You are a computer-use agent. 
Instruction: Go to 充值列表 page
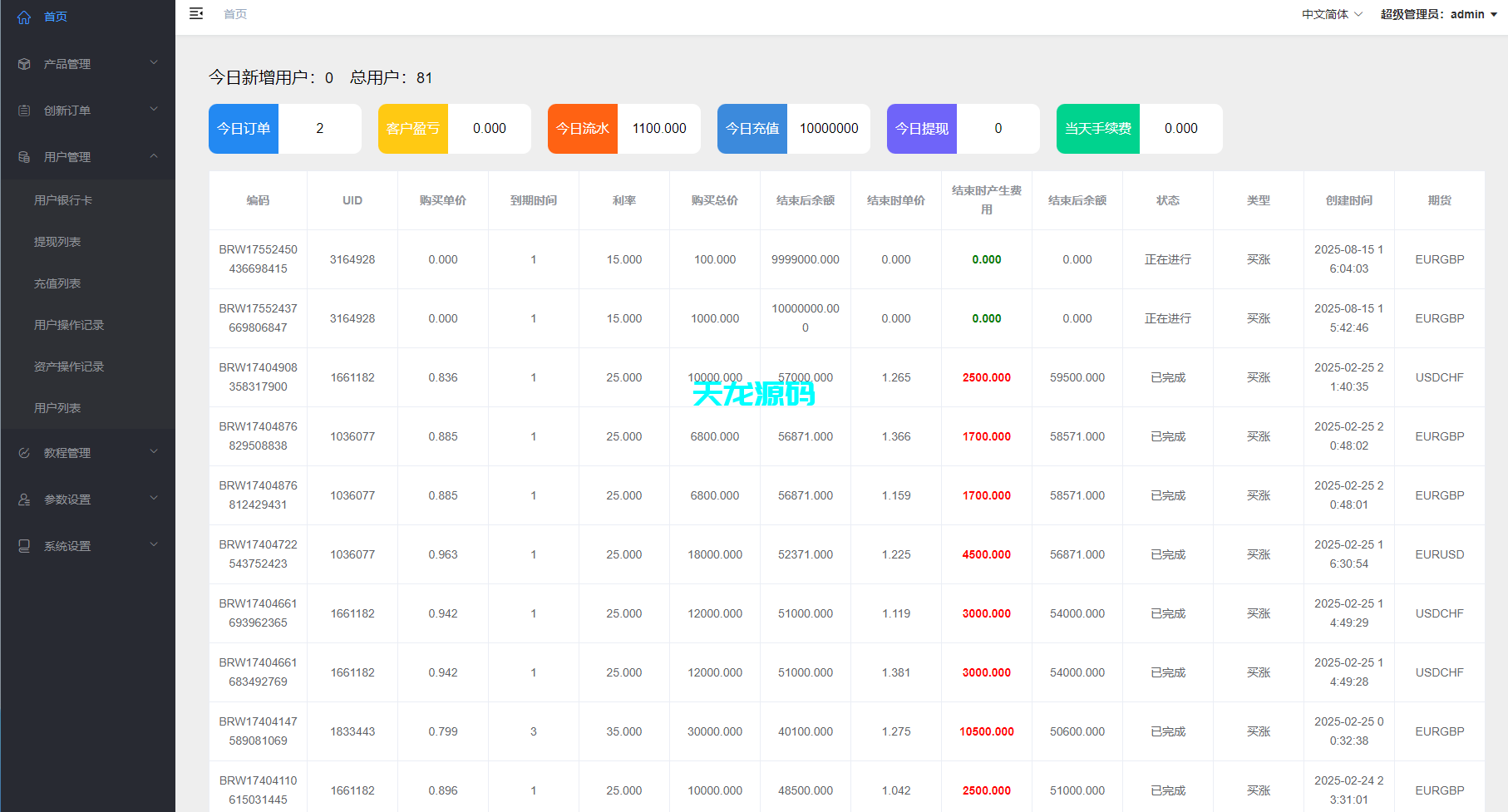[57, 283]
